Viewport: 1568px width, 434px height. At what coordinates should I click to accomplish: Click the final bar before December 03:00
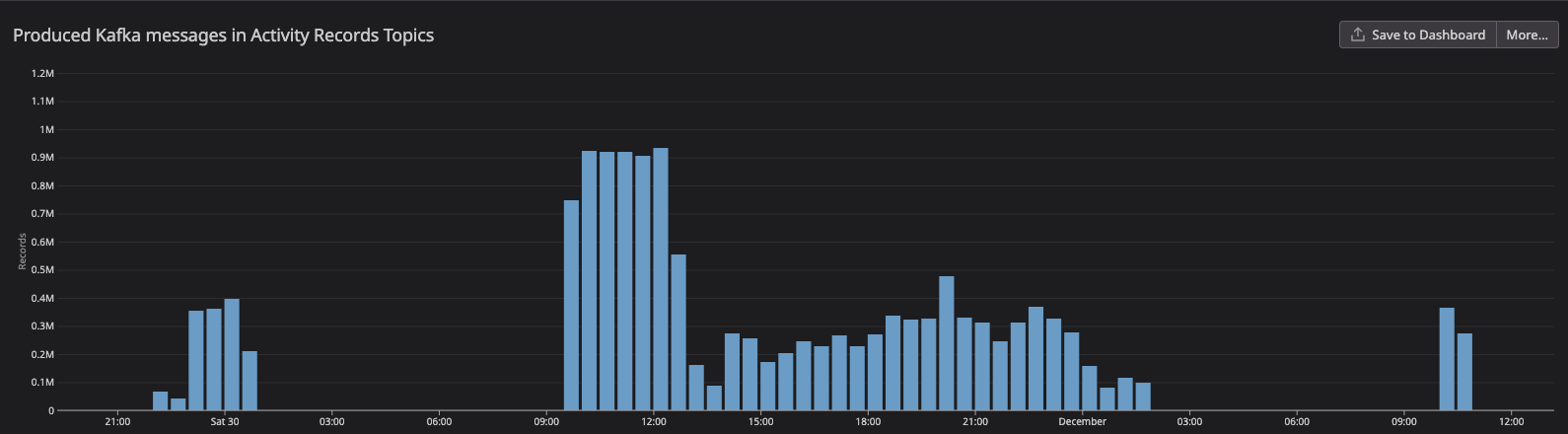pos(1143,397)
